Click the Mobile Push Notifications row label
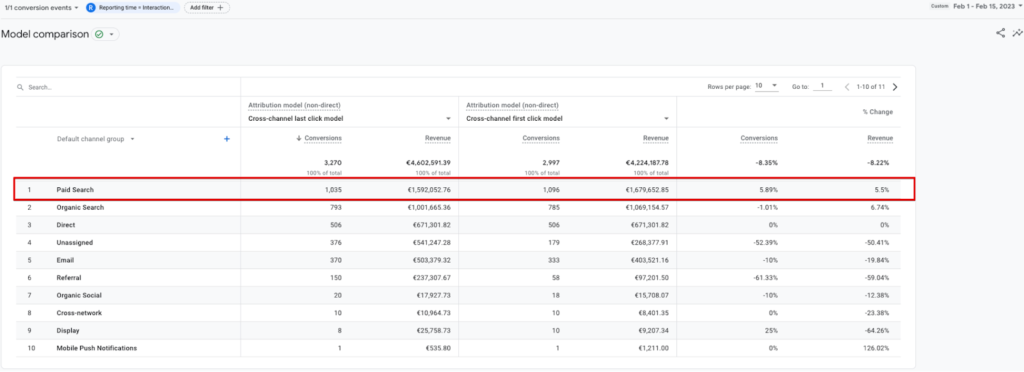This screenshot has height=372, width=1024. (x=97, y=349)
